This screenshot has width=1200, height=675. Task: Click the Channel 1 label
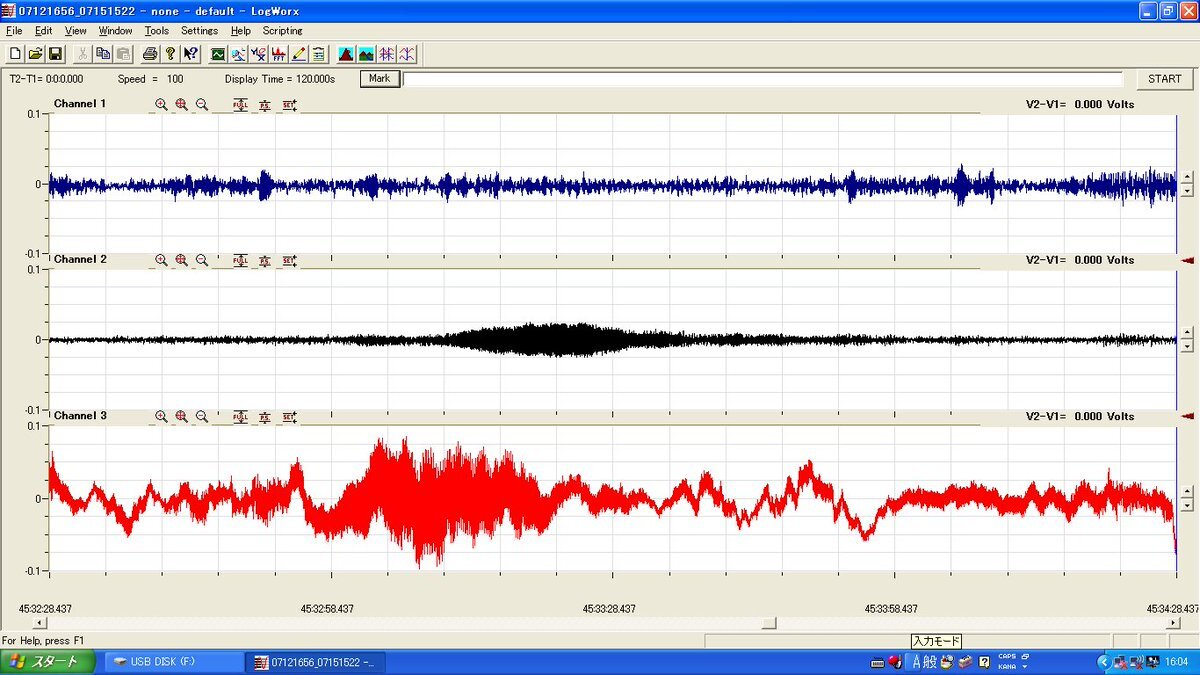[80, 104]
